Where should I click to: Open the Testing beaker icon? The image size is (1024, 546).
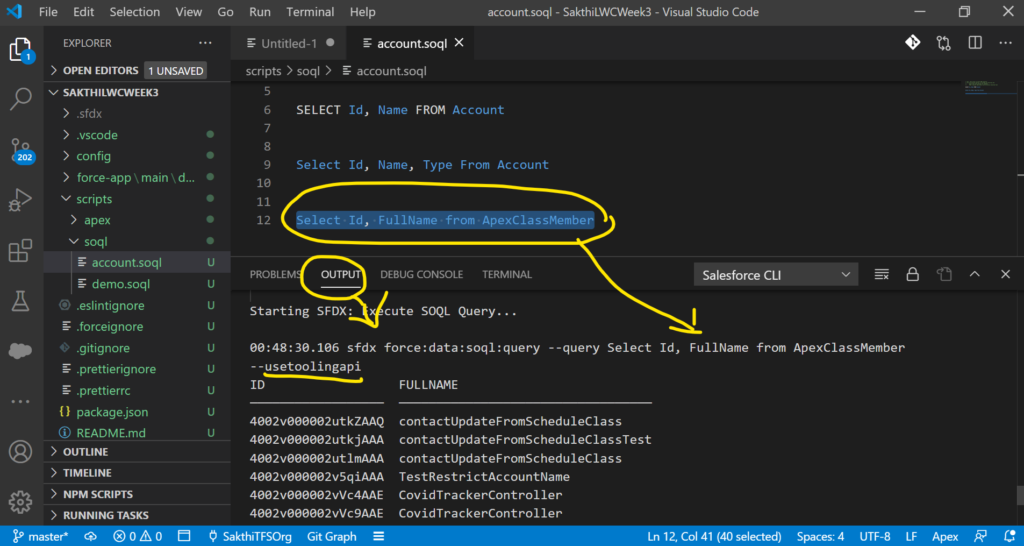(21, 300)
